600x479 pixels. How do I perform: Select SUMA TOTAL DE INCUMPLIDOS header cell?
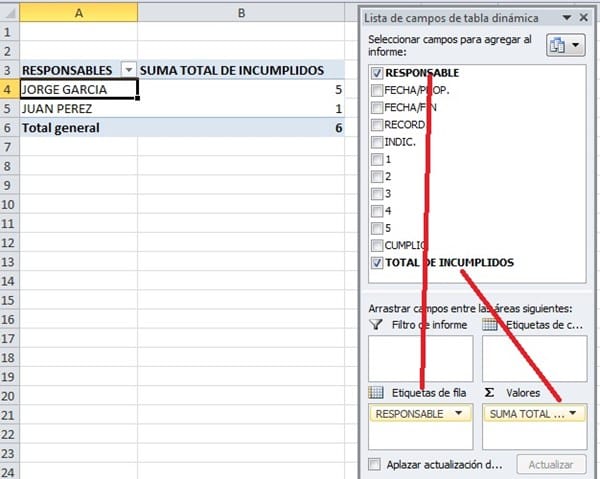(241, 70)
